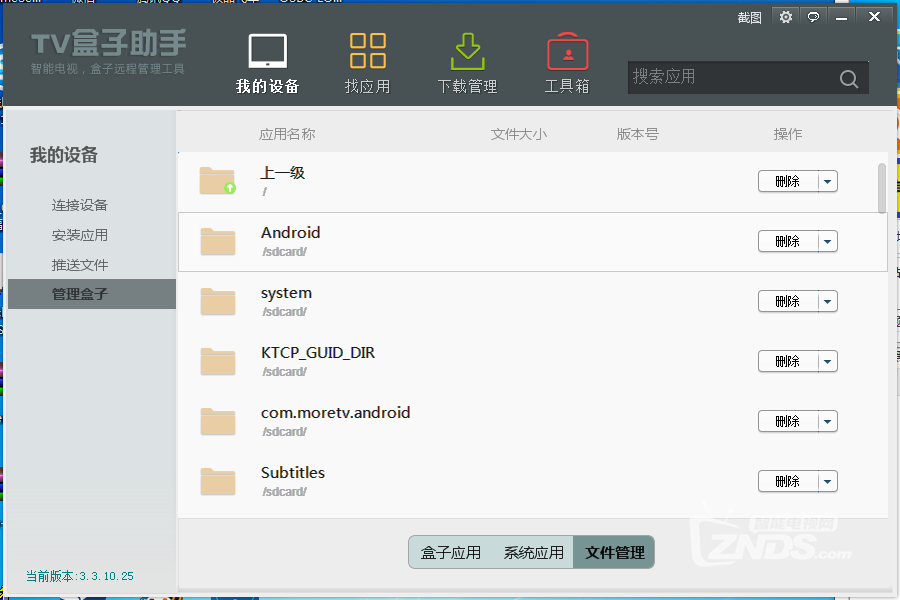Click the 截图 screenshot button
This screenshot has height=600, width=900.
coord(749,18)
